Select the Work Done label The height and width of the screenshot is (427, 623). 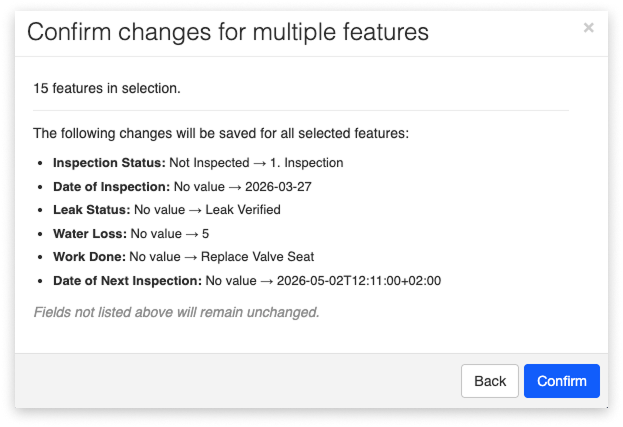(89, 257)
